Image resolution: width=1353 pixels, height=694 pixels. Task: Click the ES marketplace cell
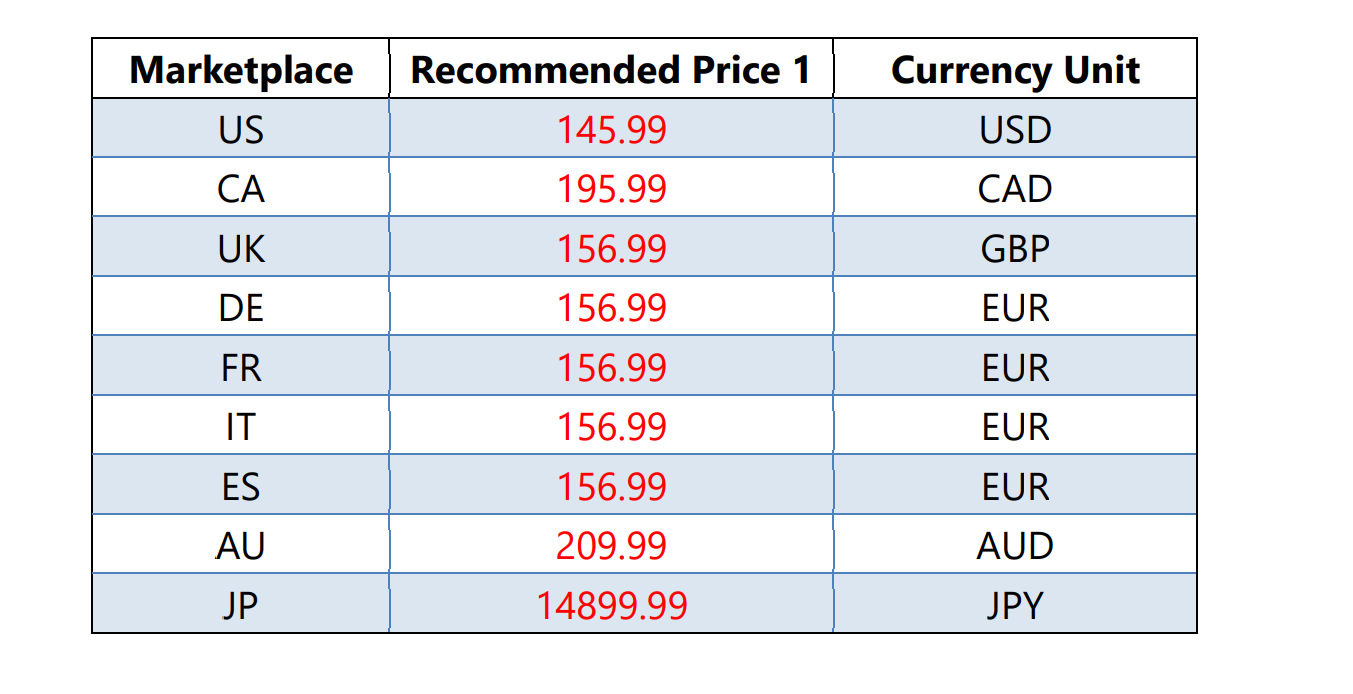pyautogui.click(x=241, y=487)
